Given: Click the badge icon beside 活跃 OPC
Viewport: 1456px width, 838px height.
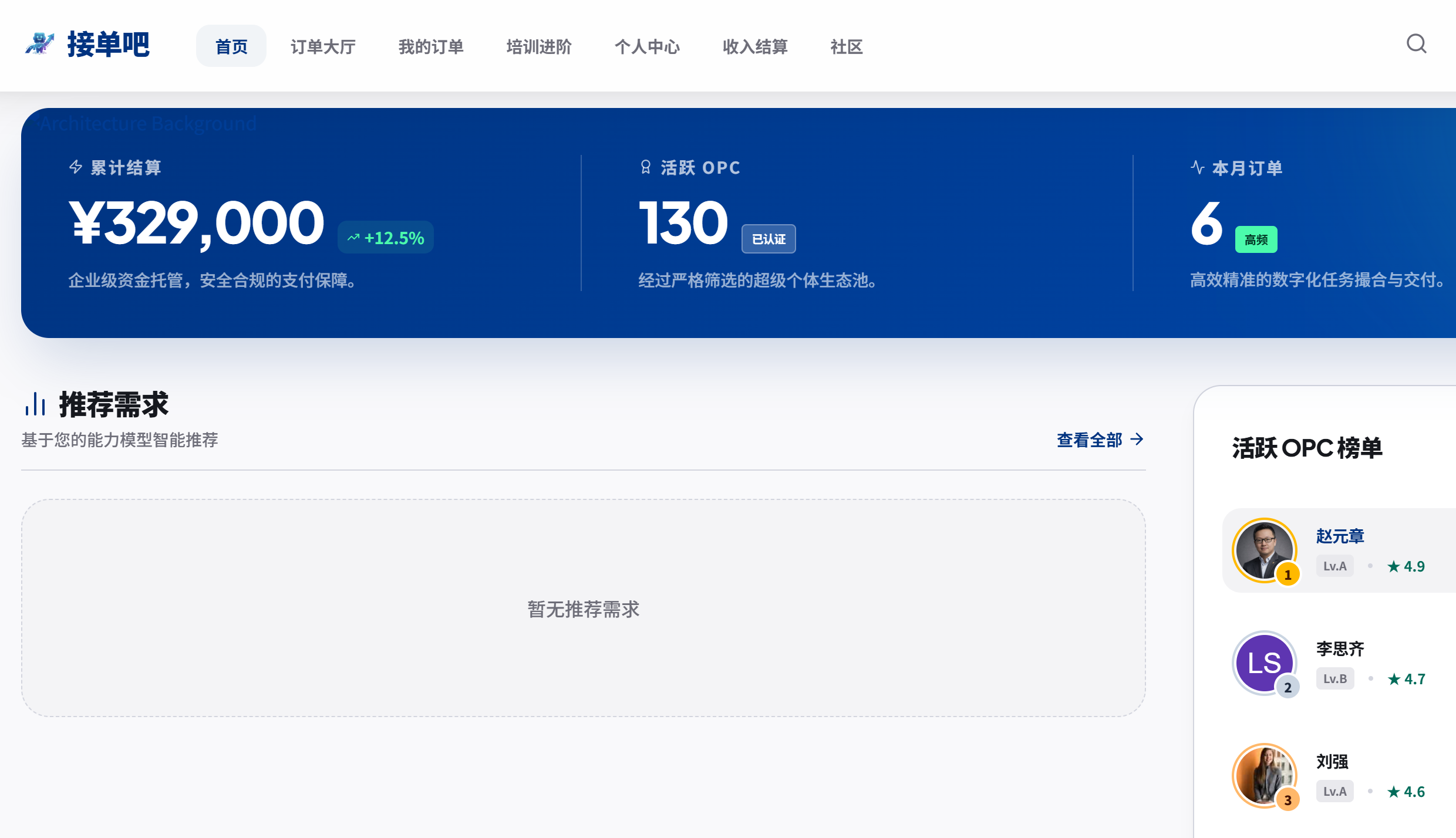Looking at the screenshot, I should 645,167.
